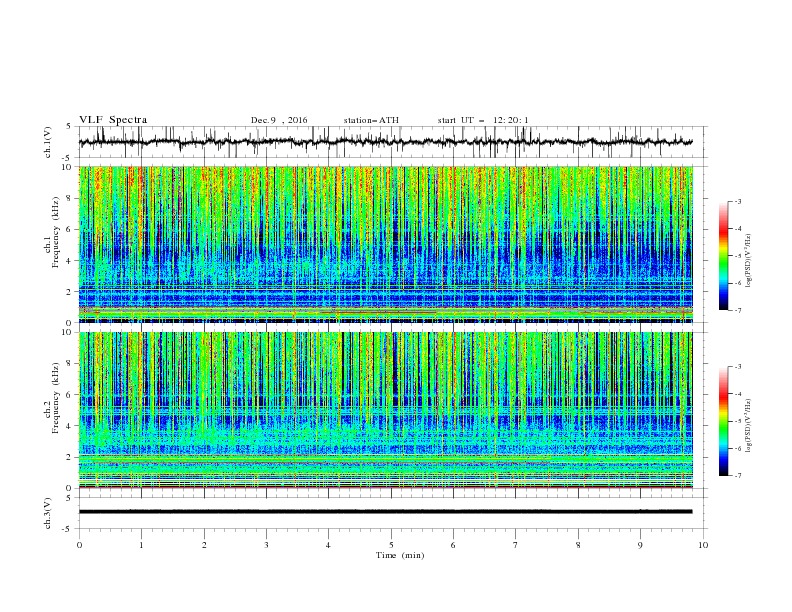The height and width of the screenshot is (612, 792).
Task: Click the ch.2 spectrogram panel
Action: 386,410
